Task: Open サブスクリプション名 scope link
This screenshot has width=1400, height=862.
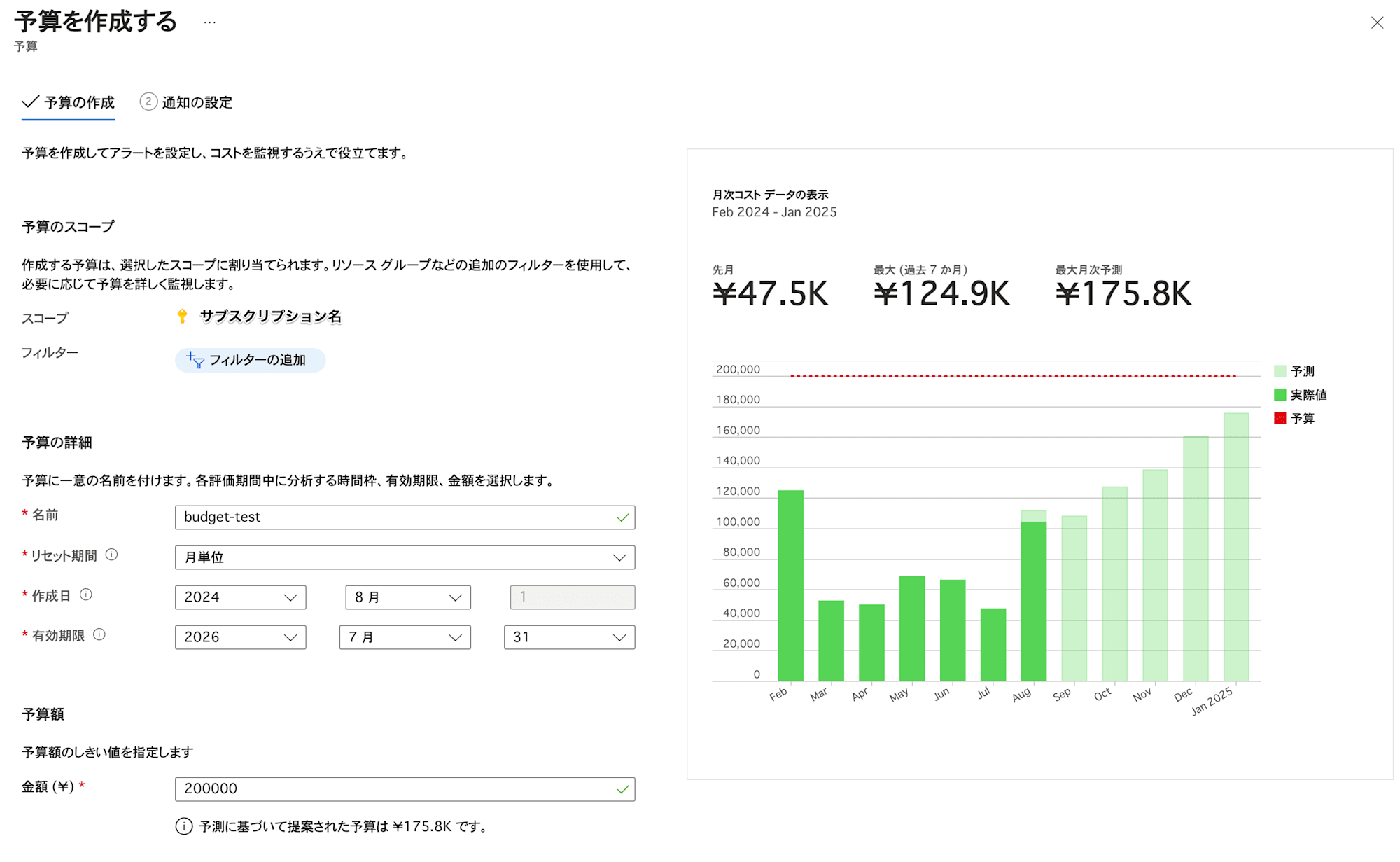Action: 271,317
